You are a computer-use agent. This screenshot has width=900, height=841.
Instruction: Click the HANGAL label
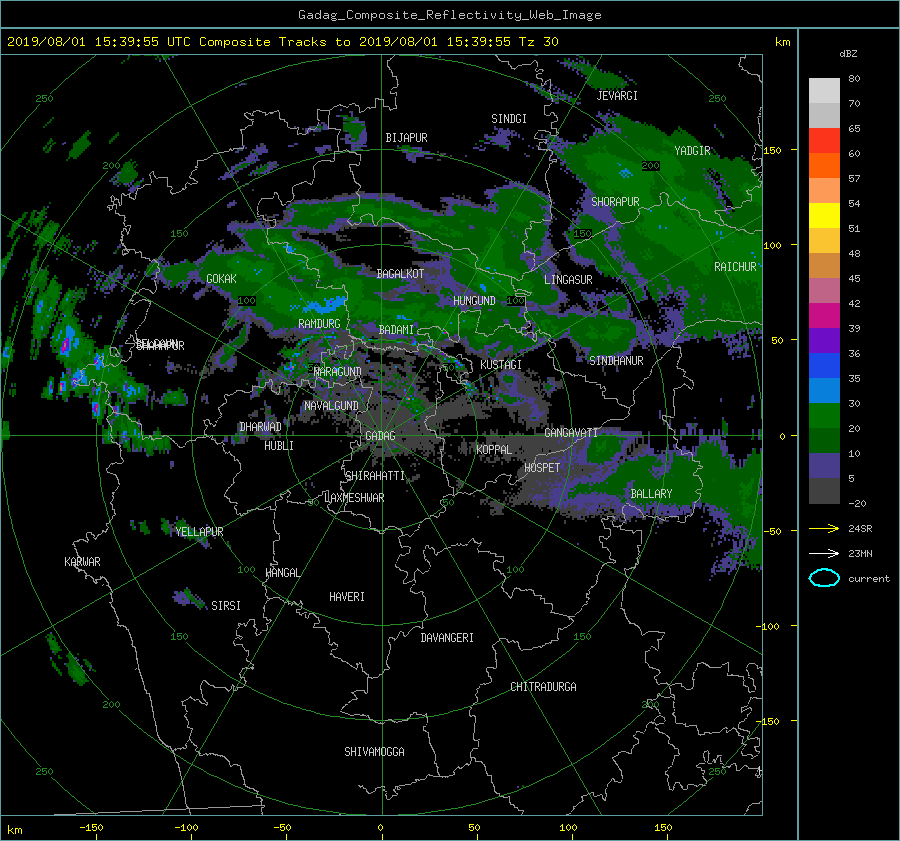point(282,573)
